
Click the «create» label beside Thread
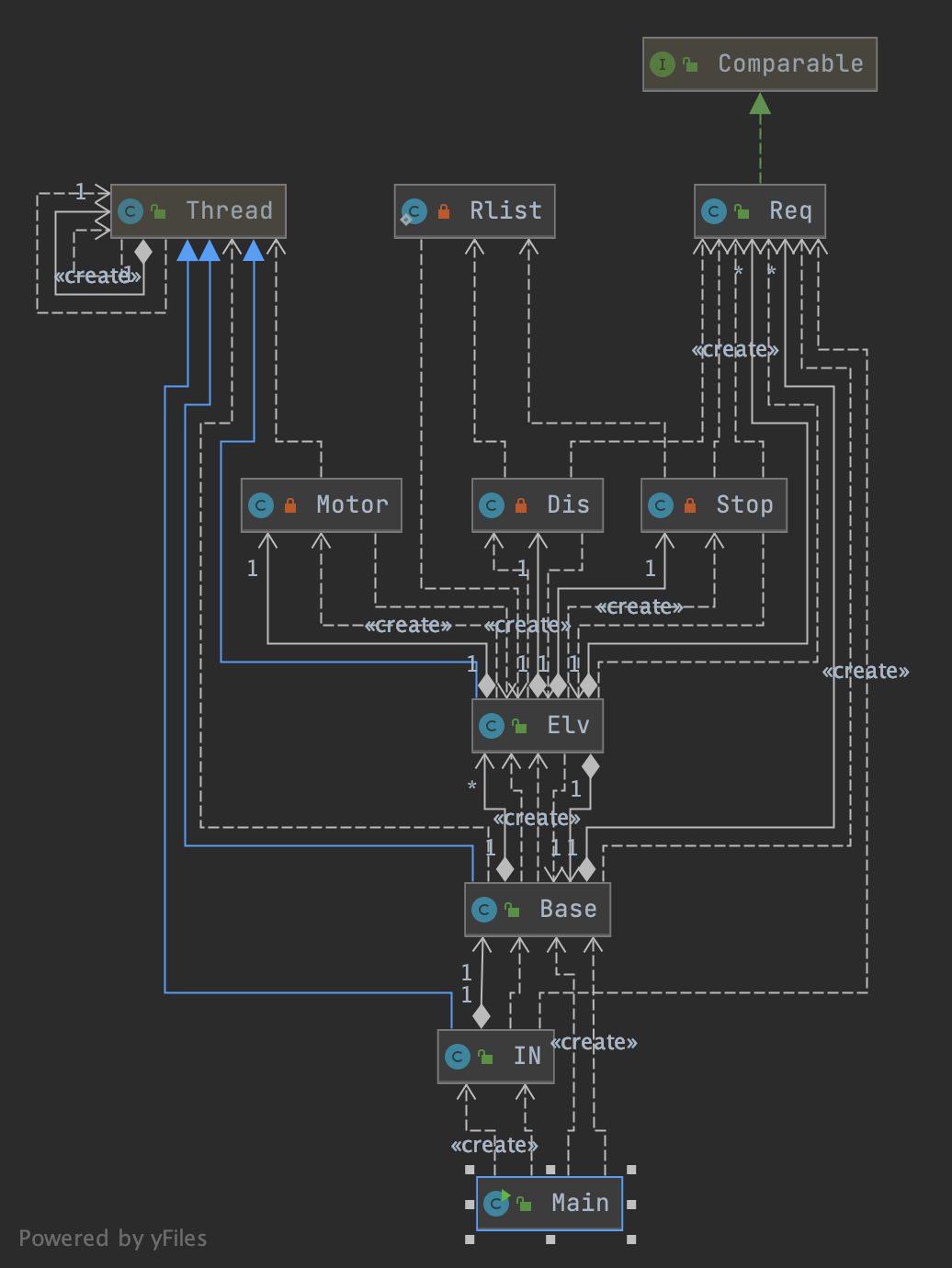[97, 276]
